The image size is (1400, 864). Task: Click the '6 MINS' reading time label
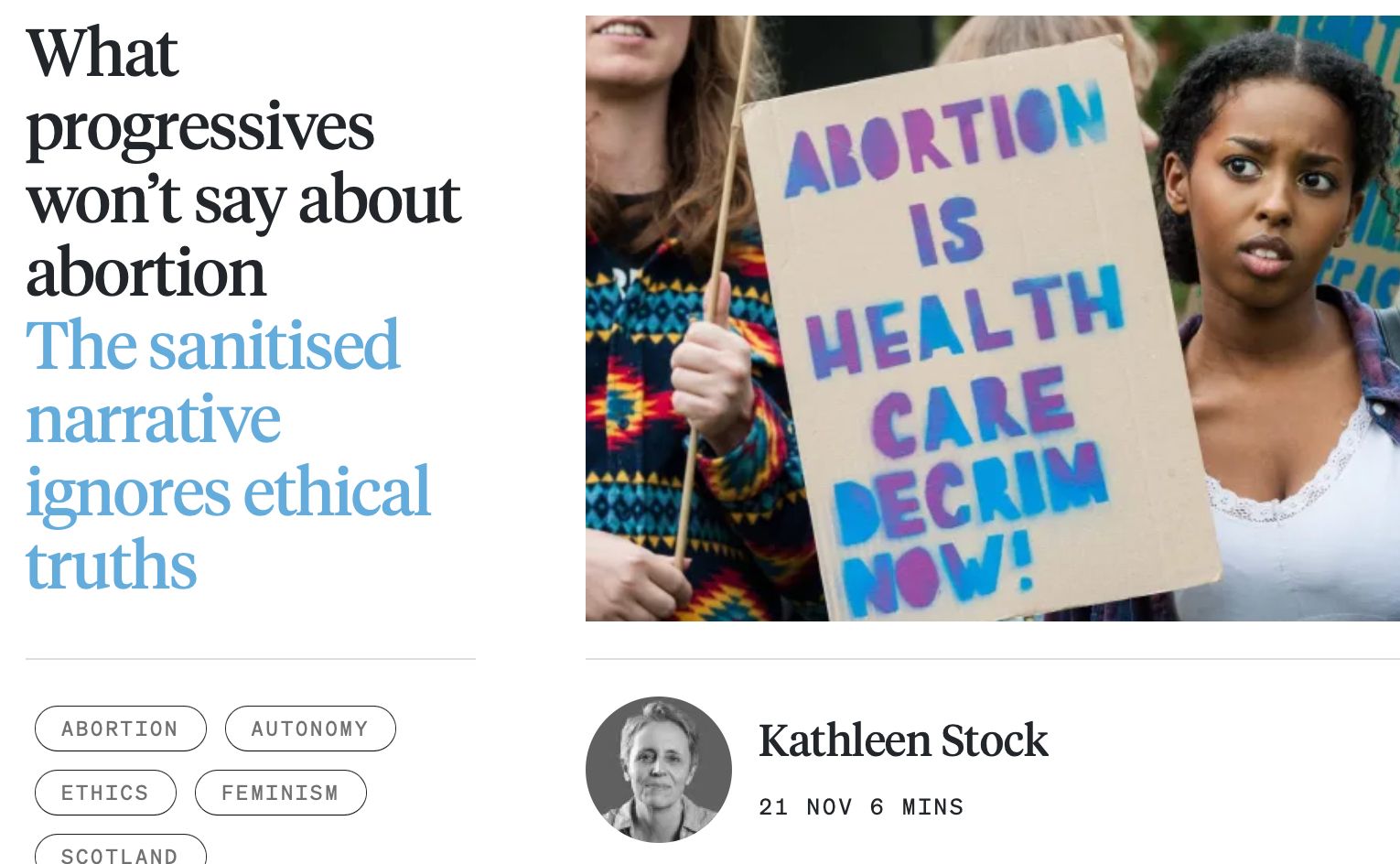917,806
